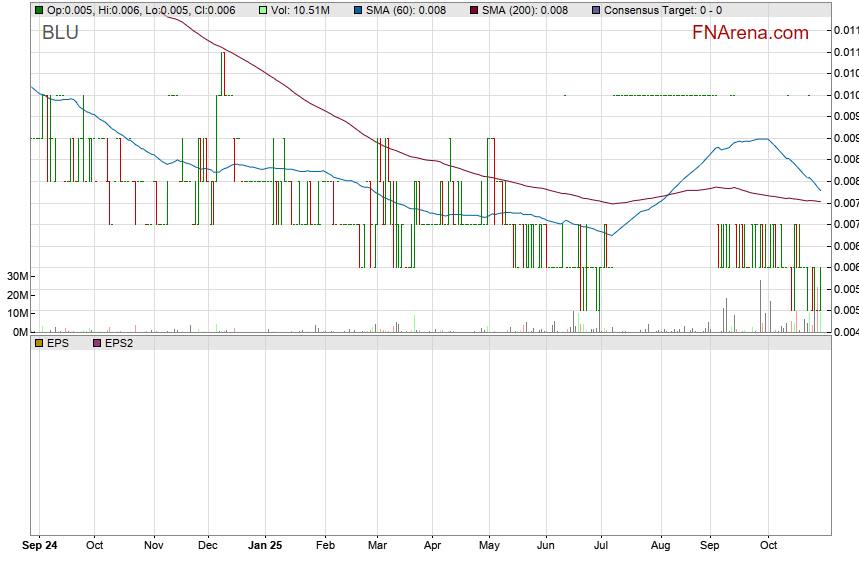Select the Jan 25 date axis label
The height and width of the screenshot is (566, 859).
point(265,546)
